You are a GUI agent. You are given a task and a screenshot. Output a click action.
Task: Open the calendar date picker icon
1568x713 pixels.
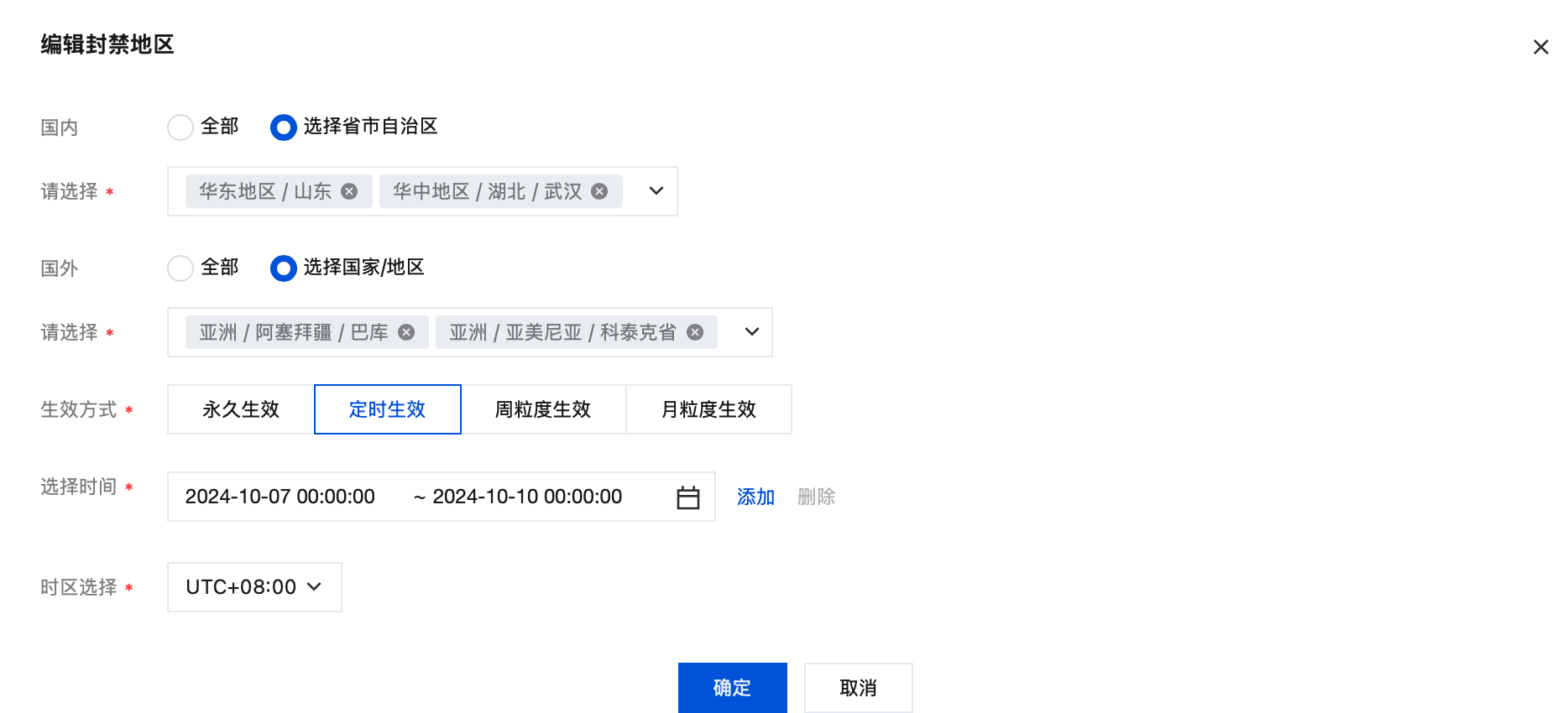688,497
